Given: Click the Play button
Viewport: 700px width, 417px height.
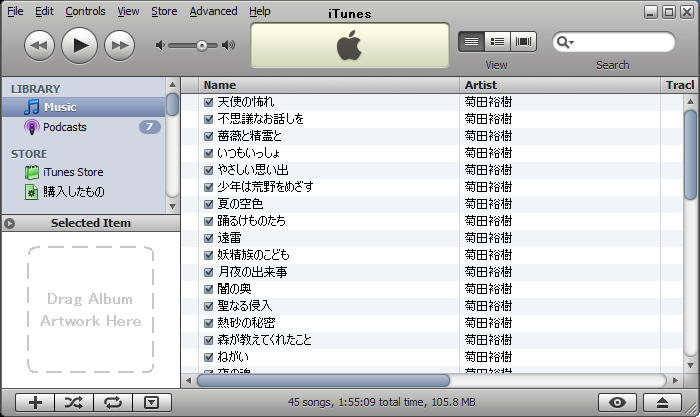Looking at the screenshot, I should [79, 46].
